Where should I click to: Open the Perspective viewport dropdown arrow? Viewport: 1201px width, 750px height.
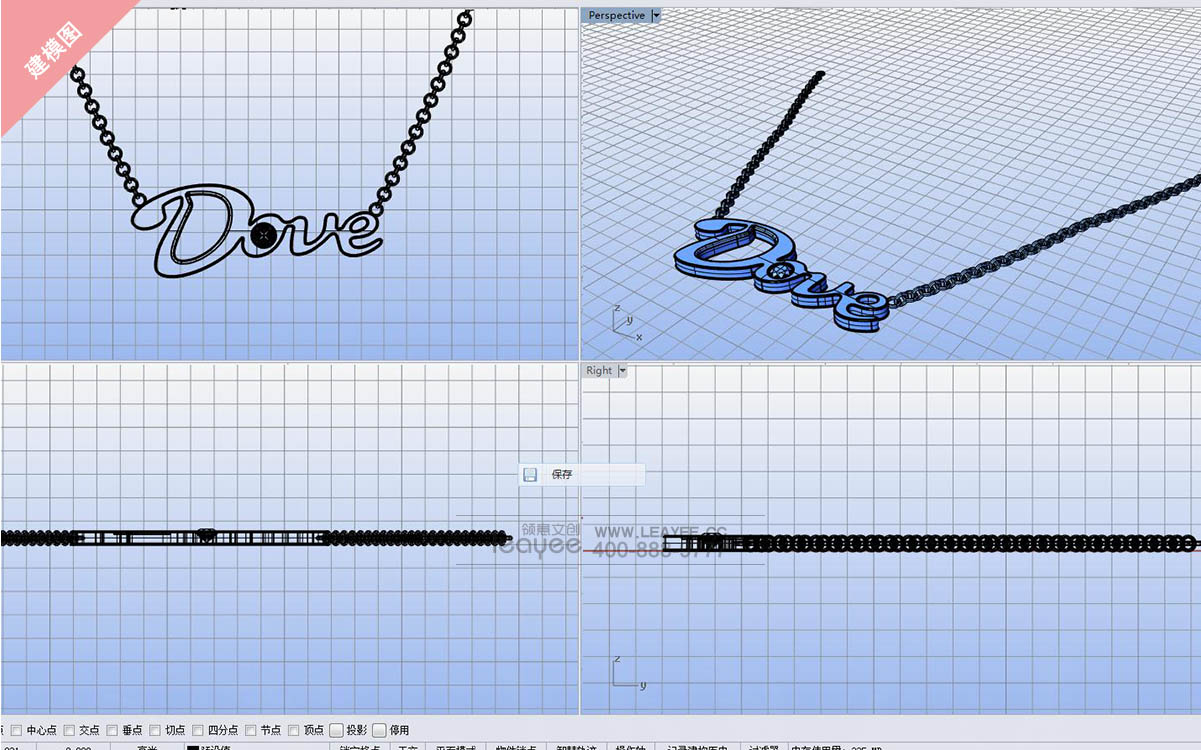point(656,15)
